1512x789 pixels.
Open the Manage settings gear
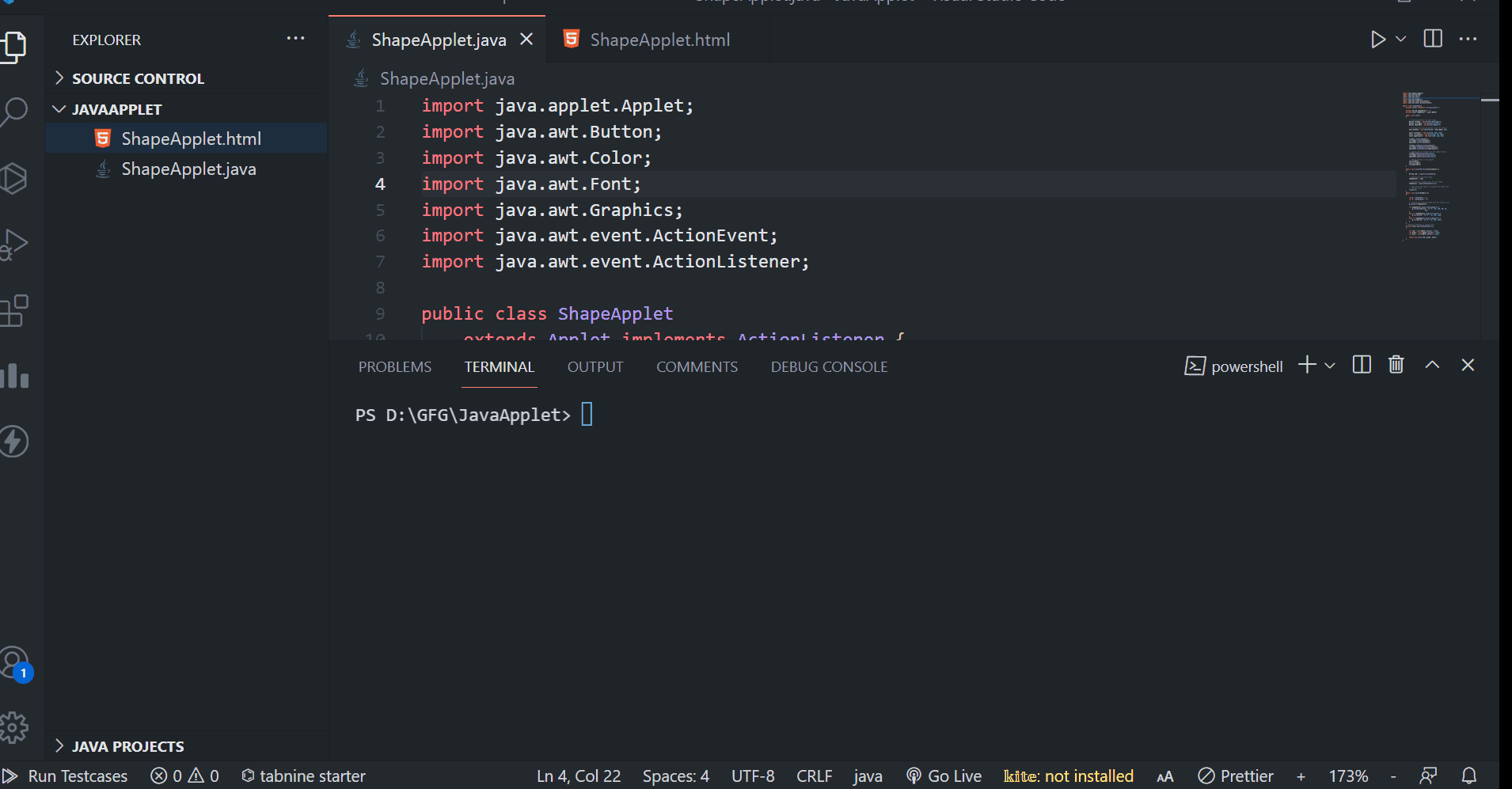click(14, 727)
